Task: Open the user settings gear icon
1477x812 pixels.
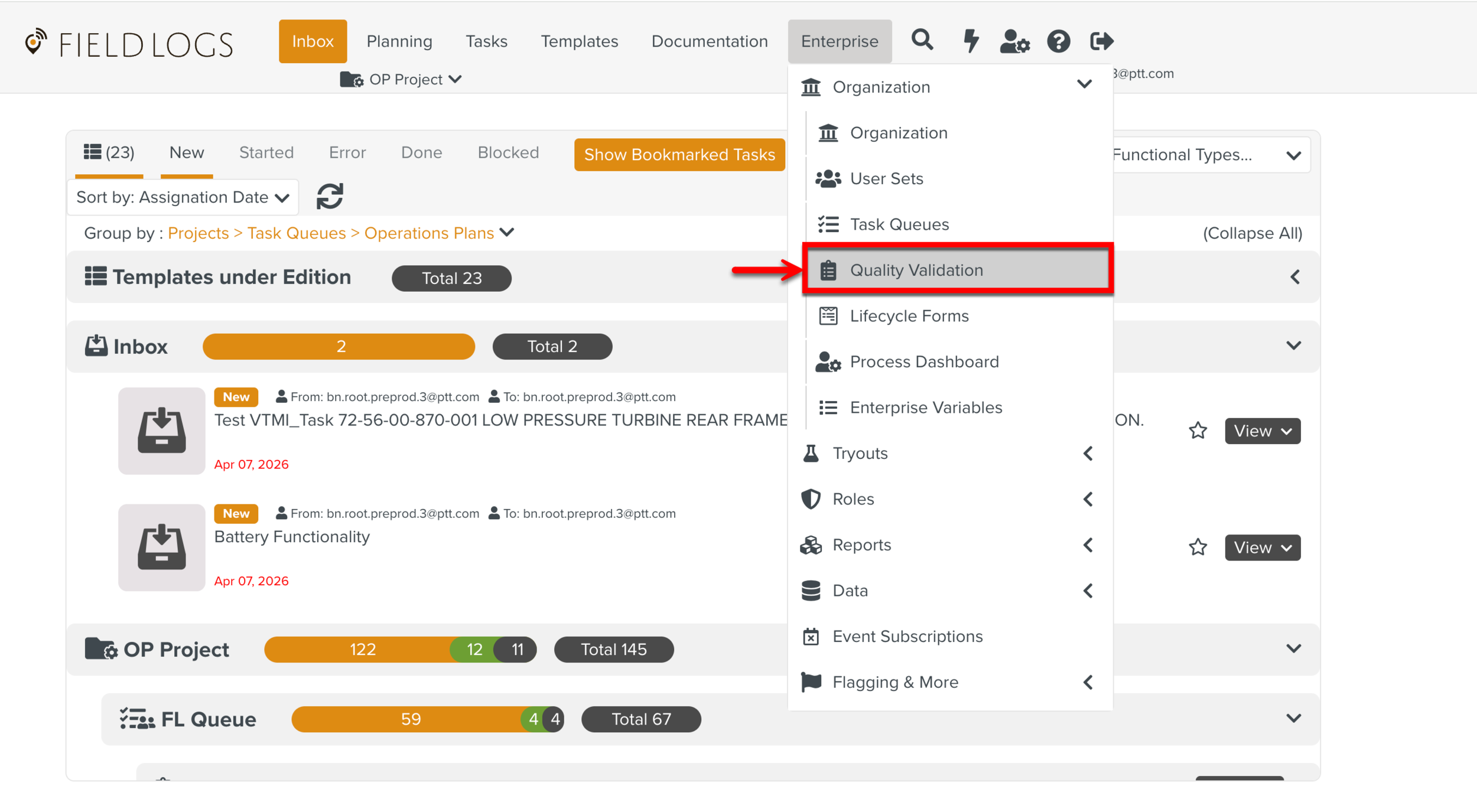Action: 1014,41
